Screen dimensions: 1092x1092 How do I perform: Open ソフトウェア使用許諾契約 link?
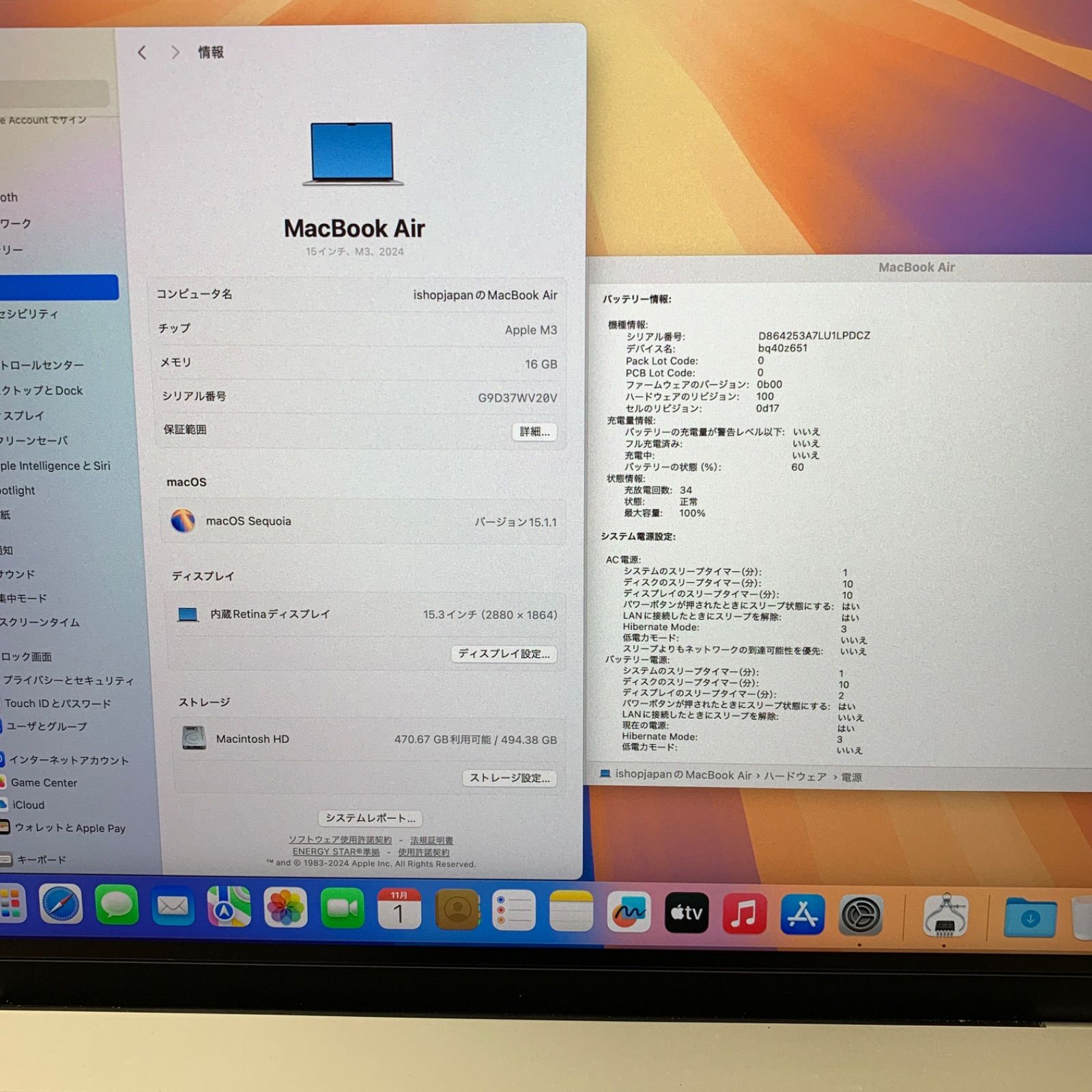pyautogui.click(x=340, y=839)
